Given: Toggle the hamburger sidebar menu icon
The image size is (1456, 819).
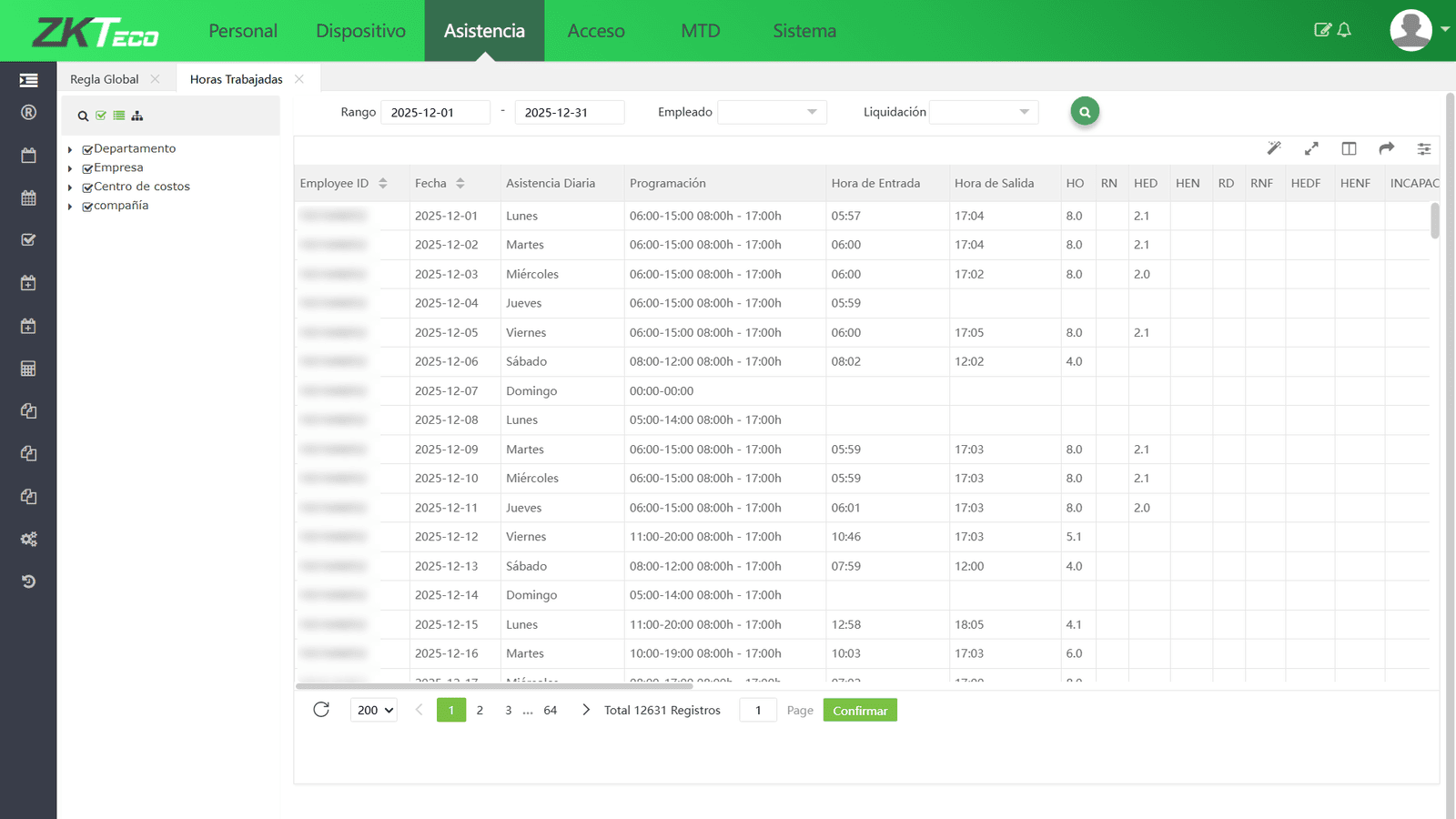Looking at the screenshot, I should click(28, 80).
